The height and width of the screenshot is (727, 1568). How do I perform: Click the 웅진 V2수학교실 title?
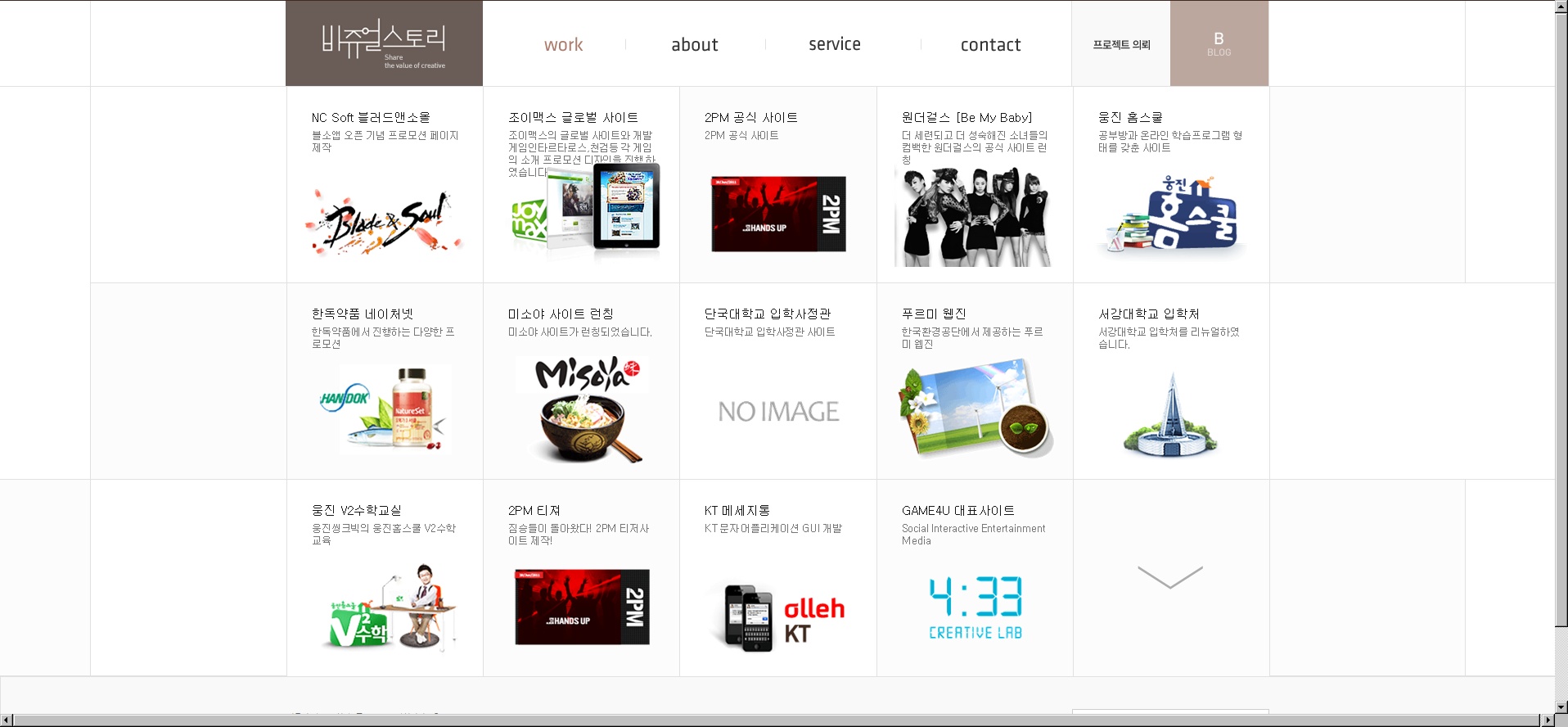pyautogui.click(x=356, y=511)
